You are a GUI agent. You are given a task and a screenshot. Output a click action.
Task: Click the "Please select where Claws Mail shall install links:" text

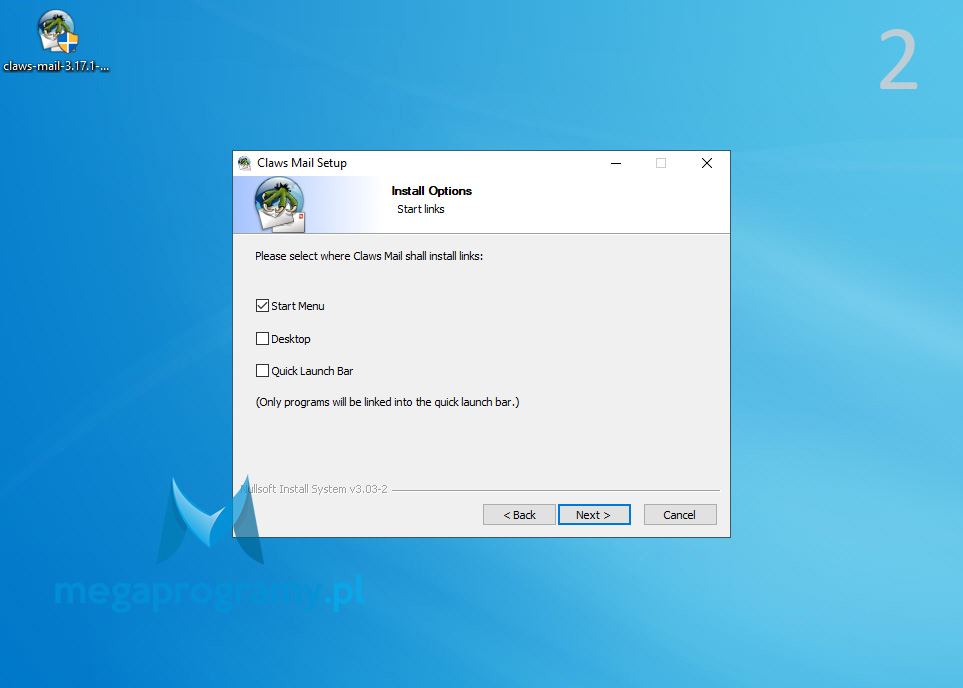369,256
